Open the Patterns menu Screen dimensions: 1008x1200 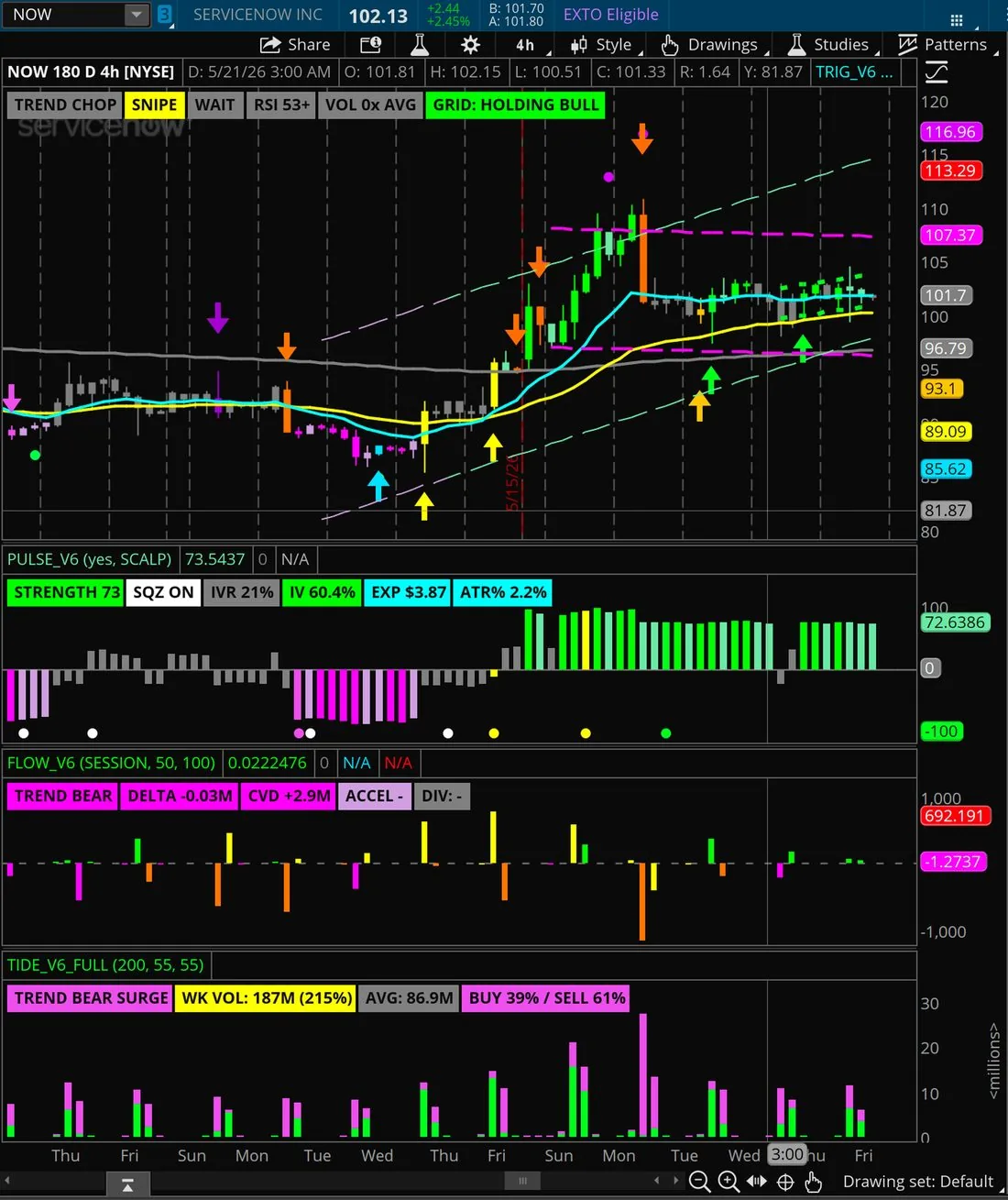943,44
